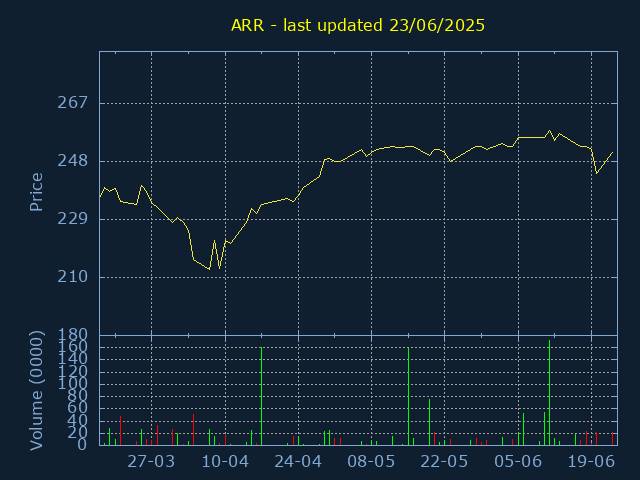Click the 229 price axis label
Viewport: 640px width, 480px height.
(x=73, y=219)
